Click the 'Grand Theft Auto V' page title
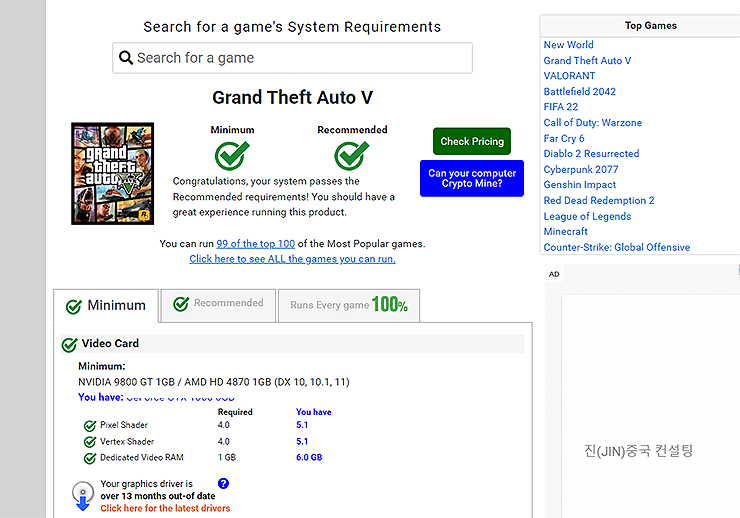Screen dimensions: 740x518 [293, 98]
